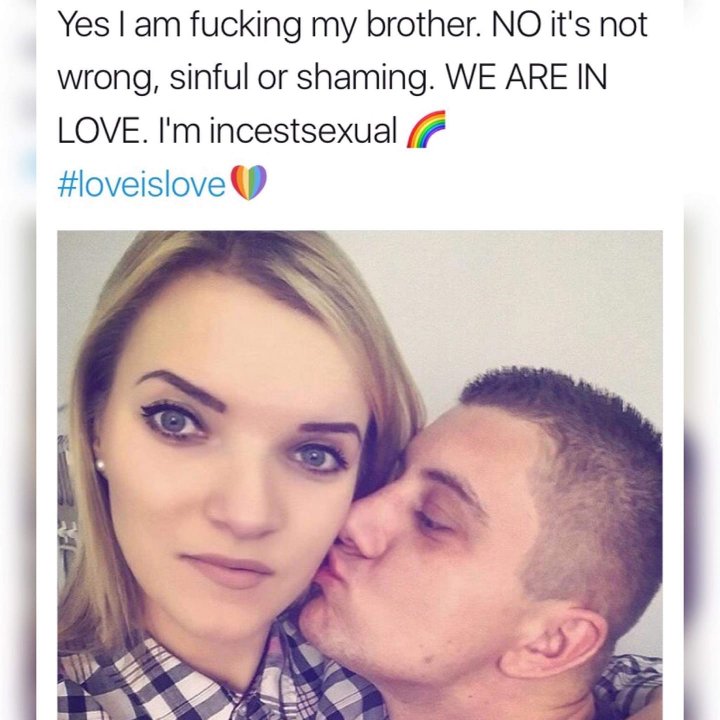Click the 'WE ARE IN' capitalized text
This screenshot has width=720, height=720.
[x=527, y=77]
